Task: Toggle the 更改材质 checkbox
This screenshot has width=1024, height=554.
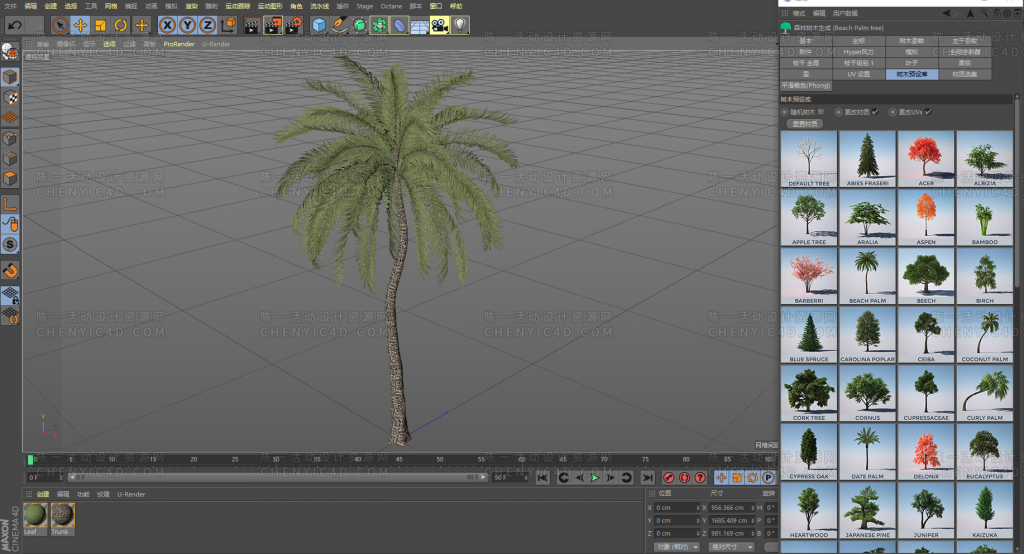Action: click(x=875, y=112)
